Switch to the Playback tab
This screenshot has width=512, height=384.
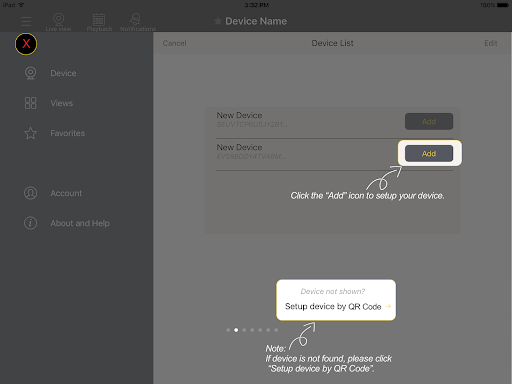[x=99, y=22]
